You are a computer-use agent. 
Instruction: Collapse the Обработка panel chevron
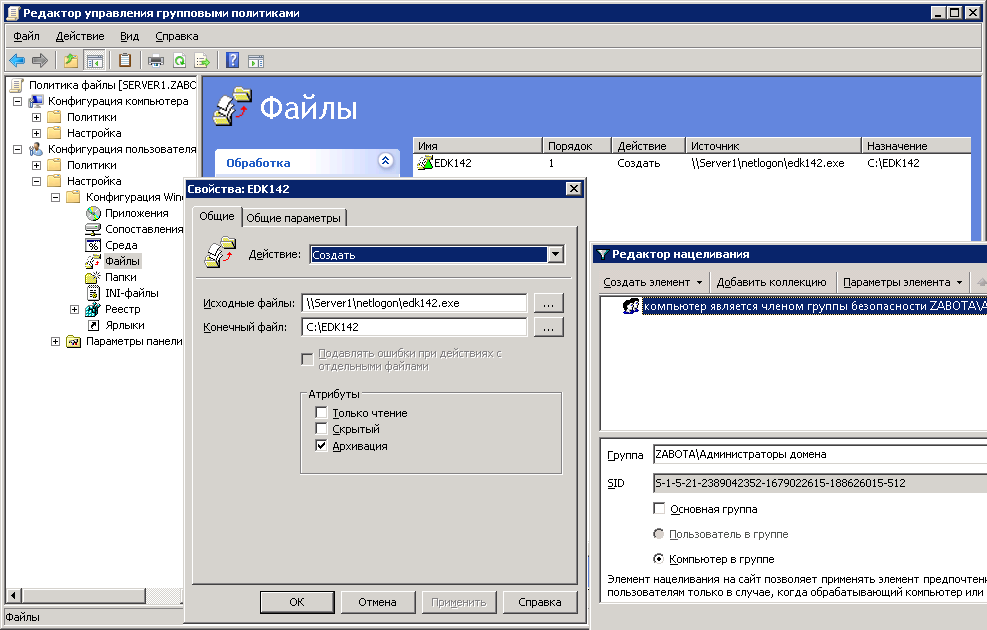pyautogui.click(x=385, y=162)
